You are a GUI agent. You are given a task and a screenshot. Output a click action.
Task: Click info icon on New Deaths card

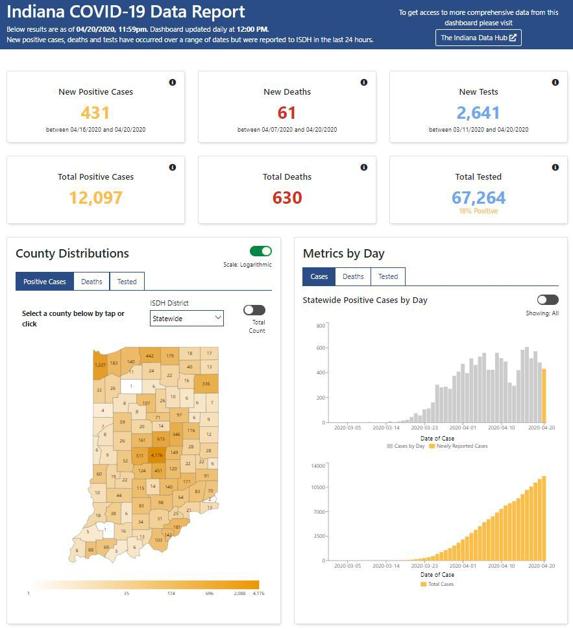click(364, 82)
